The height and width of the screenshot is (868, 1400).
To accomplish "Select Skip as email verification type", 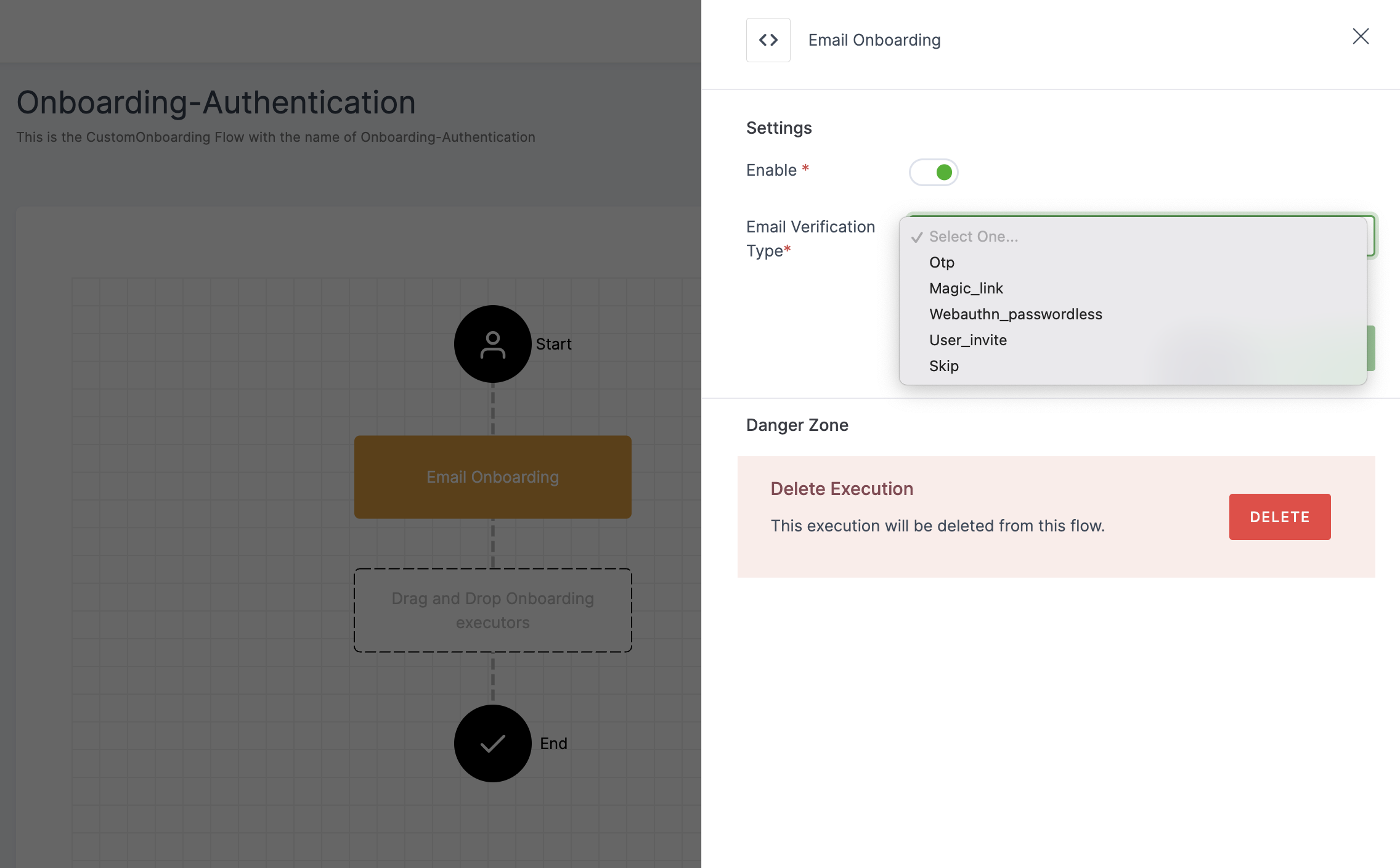I will pyautogui.click(x=1133, y=366).
